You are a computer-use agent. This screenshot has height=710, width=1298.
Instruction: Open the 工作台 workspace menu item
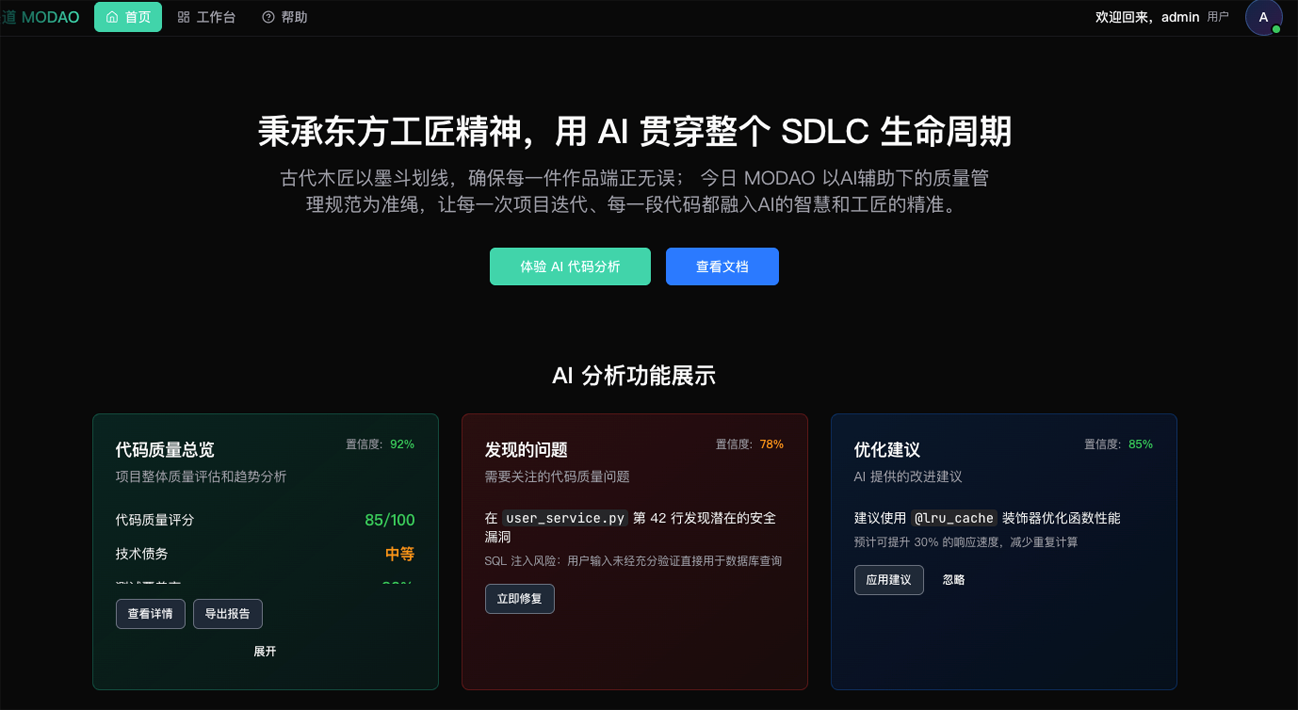(206, 17)
